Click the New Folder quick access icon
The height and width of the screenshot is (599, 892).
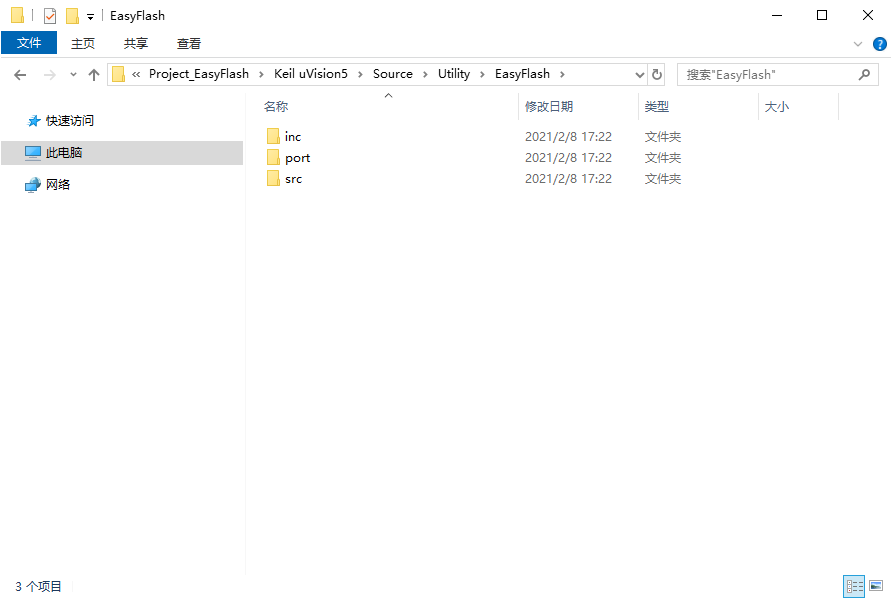(72, 16)
